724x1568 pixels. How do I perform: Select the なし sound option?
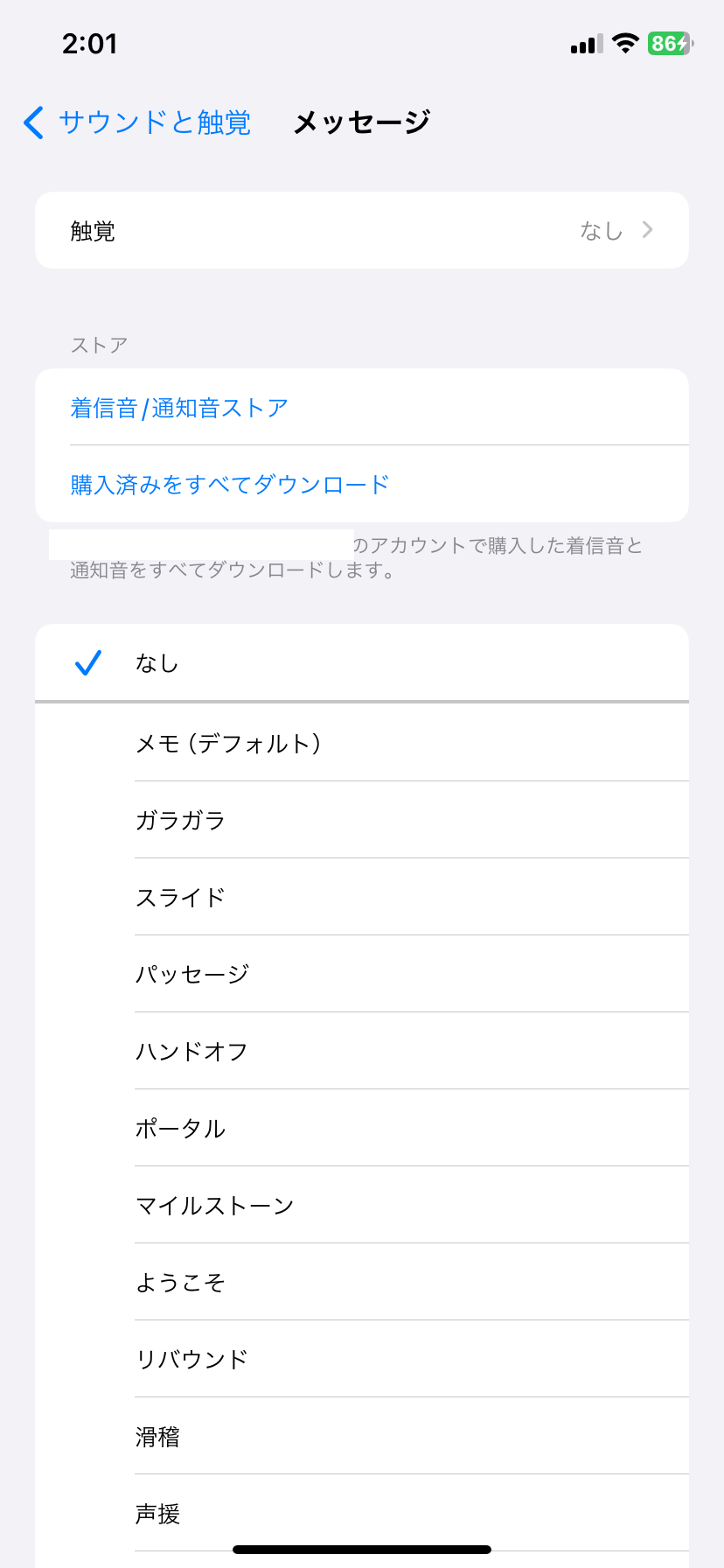coord(157,663)
